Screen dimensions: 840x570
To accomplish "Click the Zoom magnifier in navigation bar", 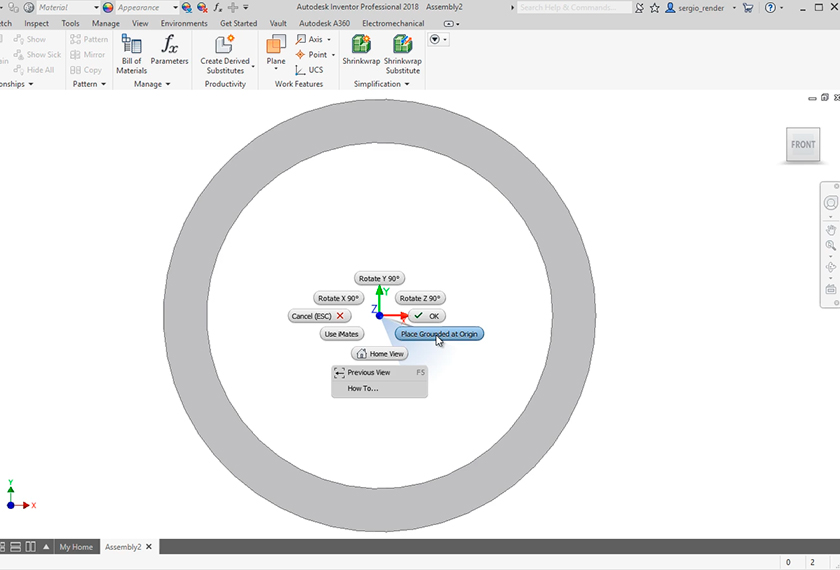I will tap(830, 246).
